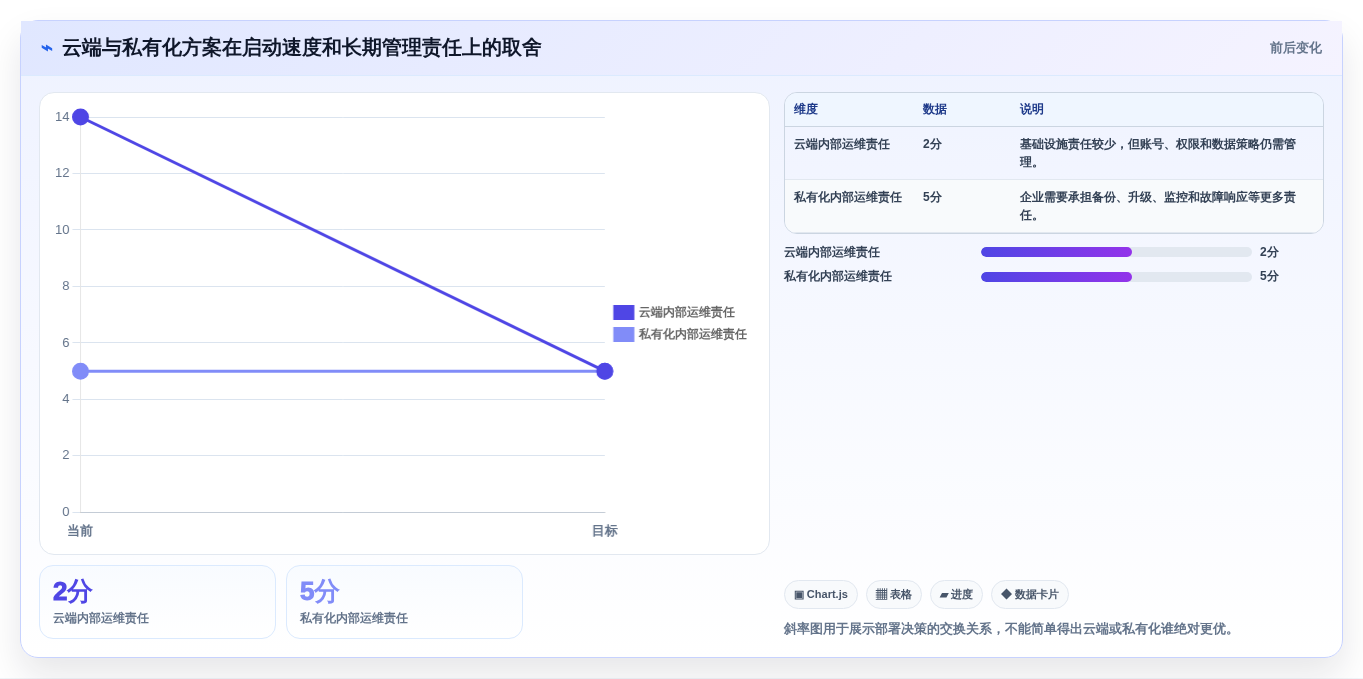Open the 5分 私有化内部运维责任 data card

click(x=404, y=602)
